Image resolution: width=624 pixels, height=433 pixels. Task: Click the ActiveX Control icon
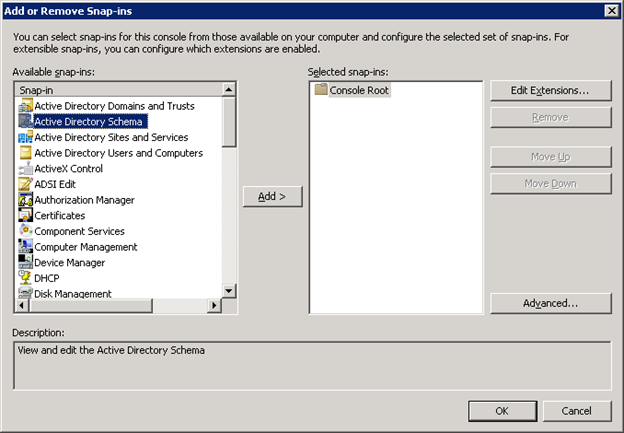[x=26, y=168]
